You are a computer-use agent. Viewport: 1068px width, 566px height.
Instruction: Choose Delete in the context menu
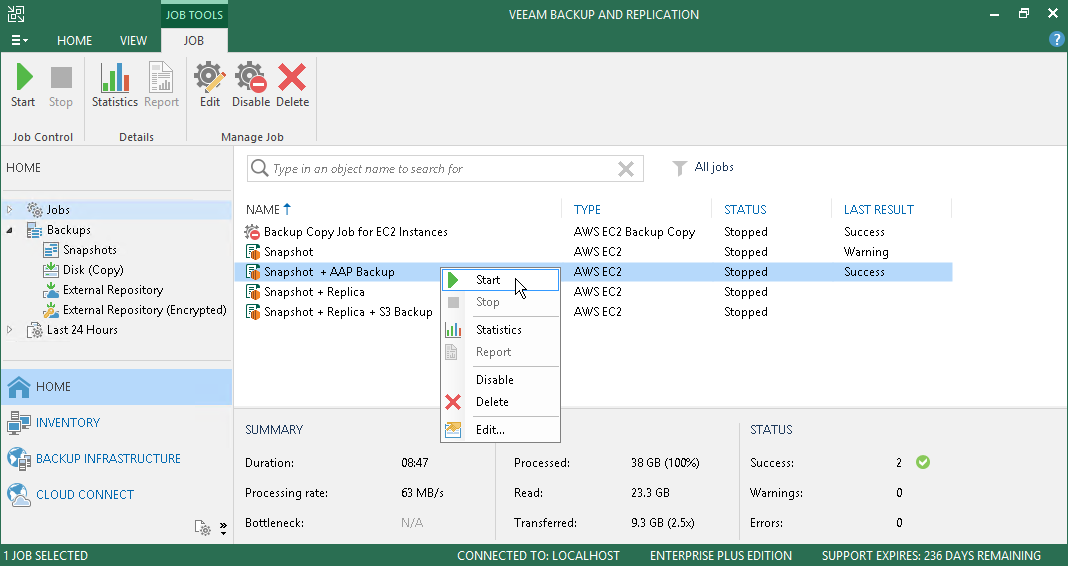[x=501, y=402]
